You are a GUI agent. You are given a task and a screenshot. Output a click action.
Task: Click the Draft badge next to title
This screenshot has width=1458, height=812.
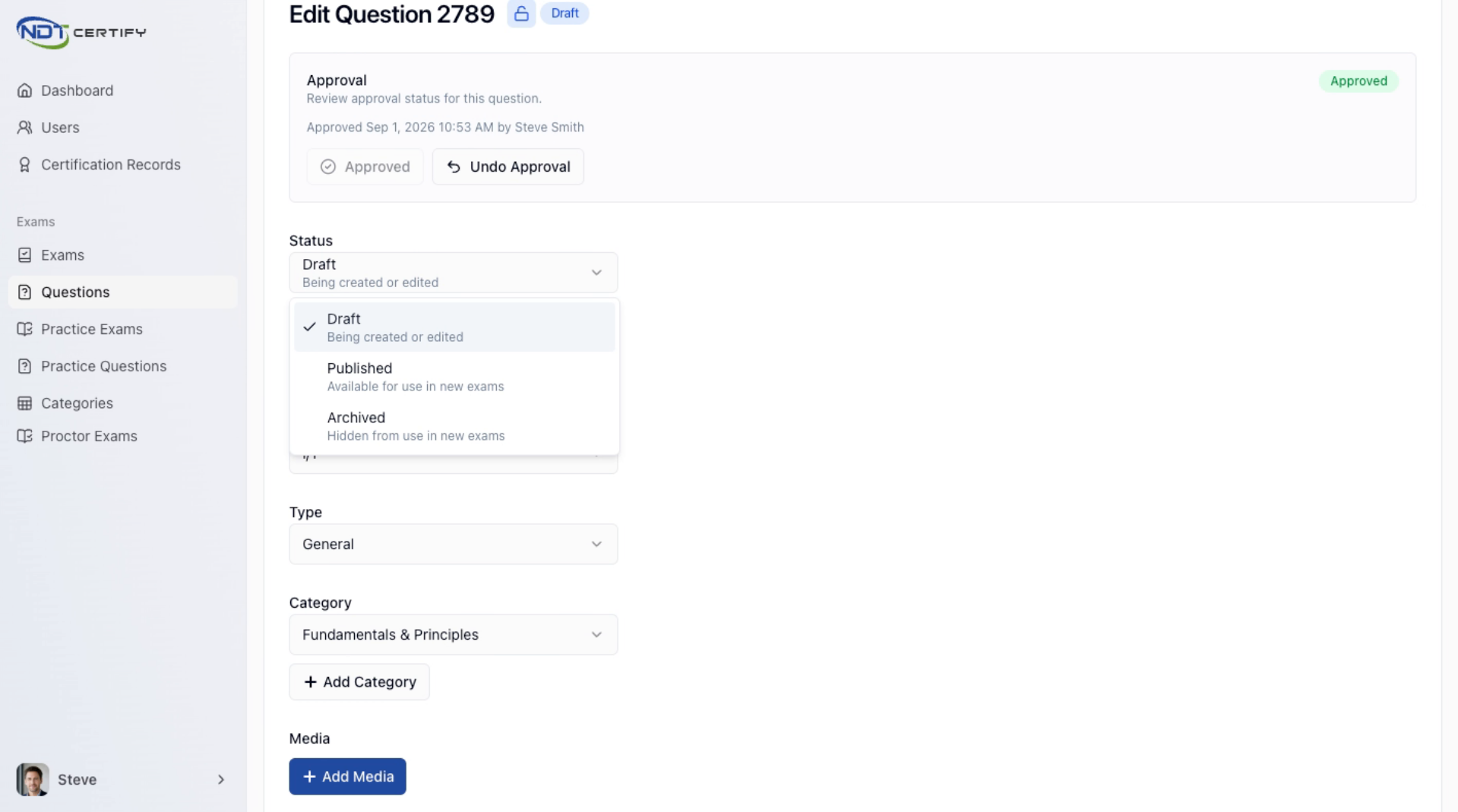(x=565, y=14)
